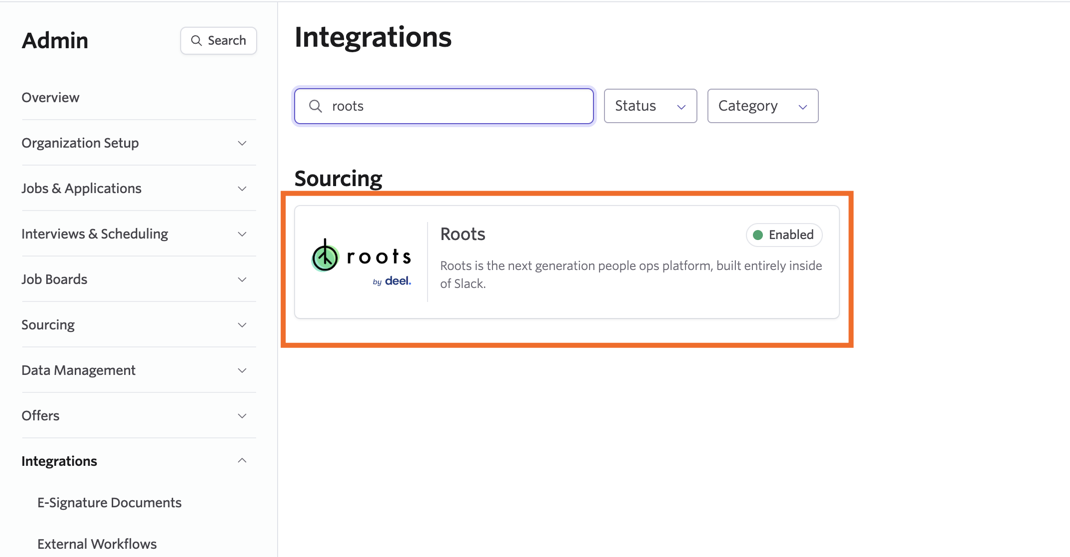Open the Status filter dropdown
The width and height of the screenshot is (1070, 557).
(650, 106)
